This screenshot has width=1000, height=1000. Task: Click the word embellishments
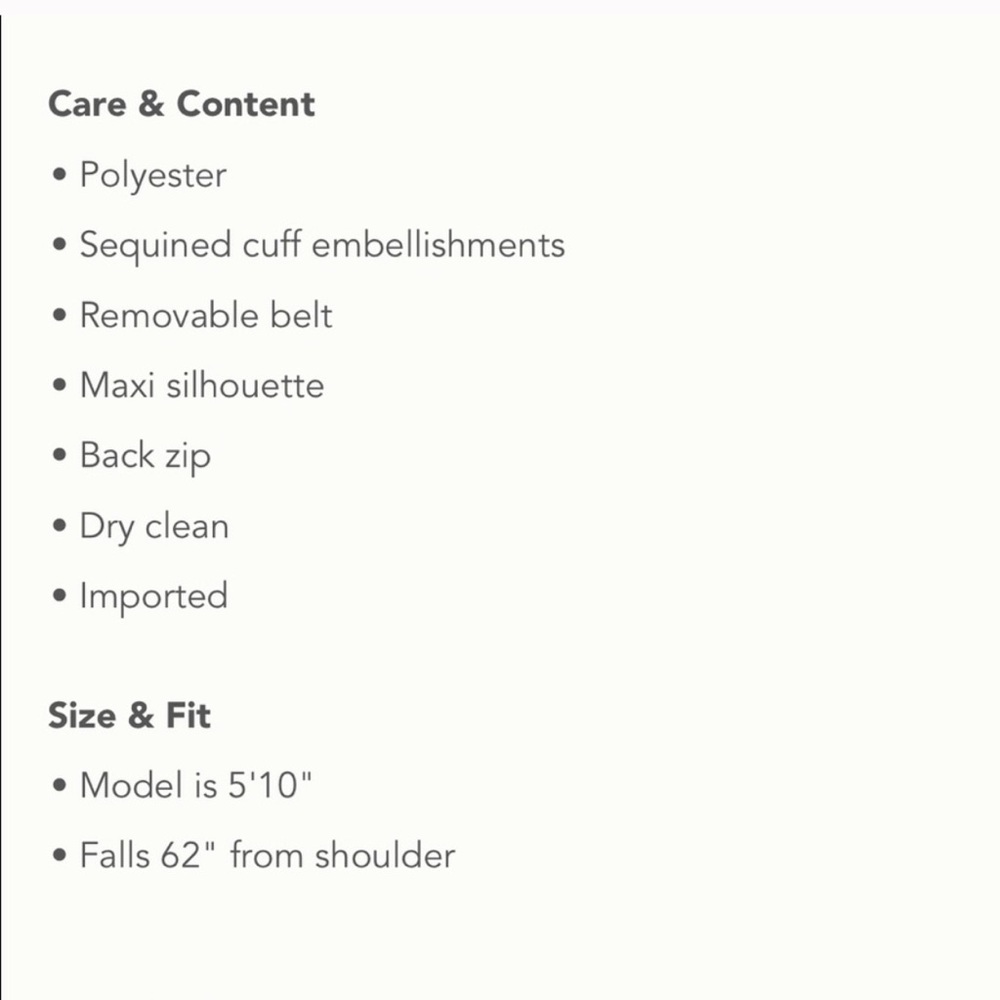tap(439, 245)
